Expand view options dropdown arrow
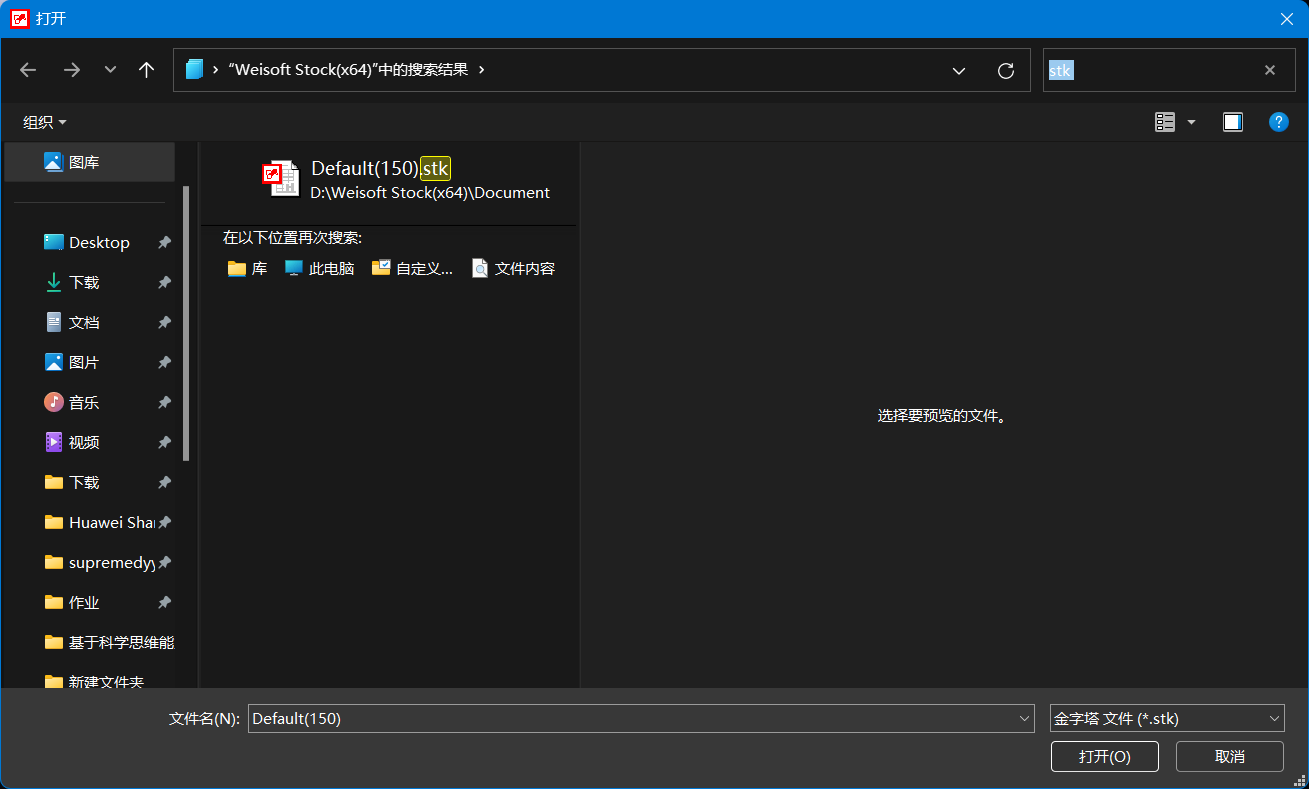The height and width of the screenshot is (789, 1309). coord(1191,122)
